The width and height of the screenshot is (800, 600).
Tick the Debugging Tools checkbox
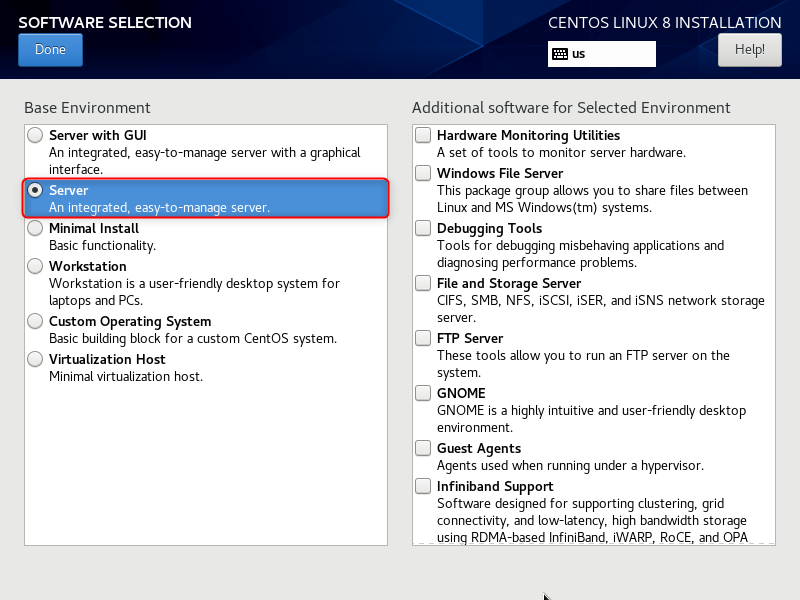[423, 228]
